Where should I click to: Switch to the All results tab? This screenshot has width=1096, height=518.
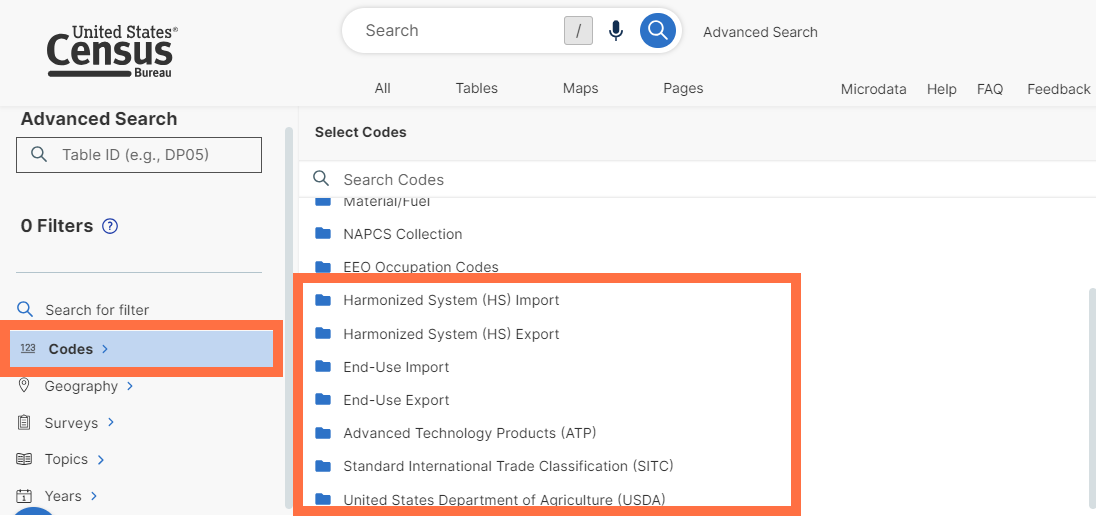click(382, 88)
